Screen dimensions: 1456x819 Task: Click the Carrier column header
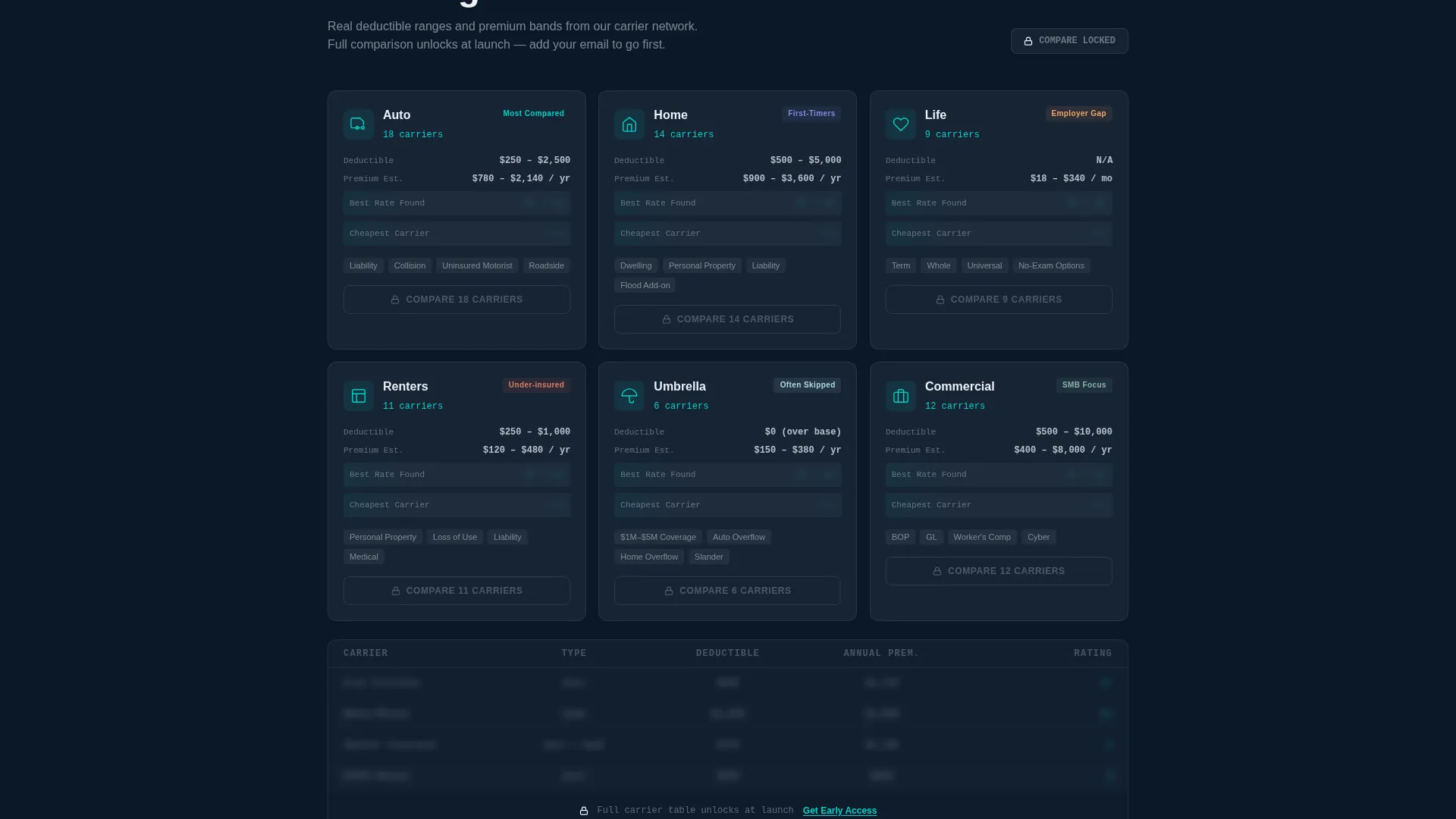coord(366,654)
